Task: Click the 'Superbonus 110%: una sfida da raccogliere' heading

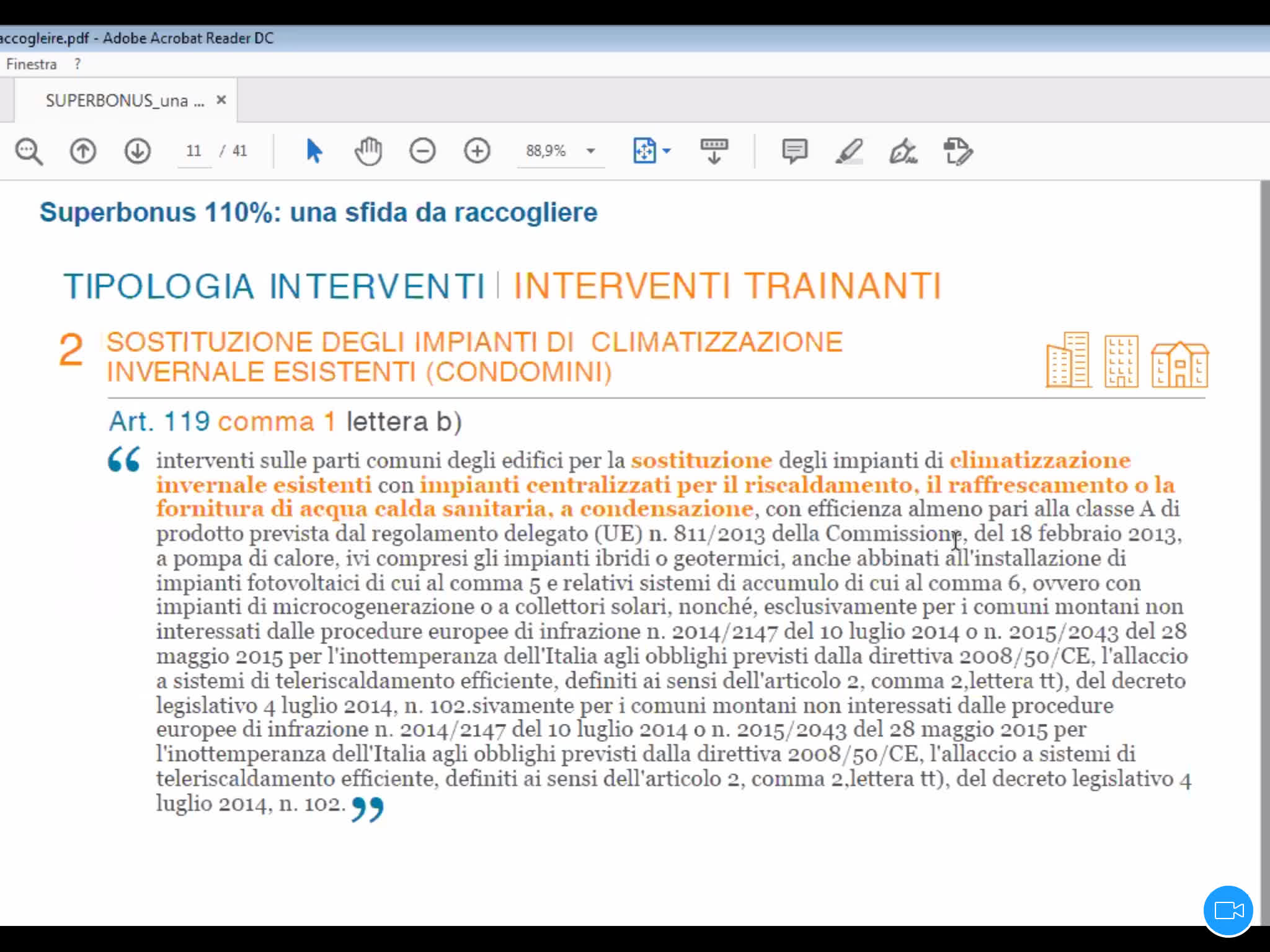Action: [318, 213]
